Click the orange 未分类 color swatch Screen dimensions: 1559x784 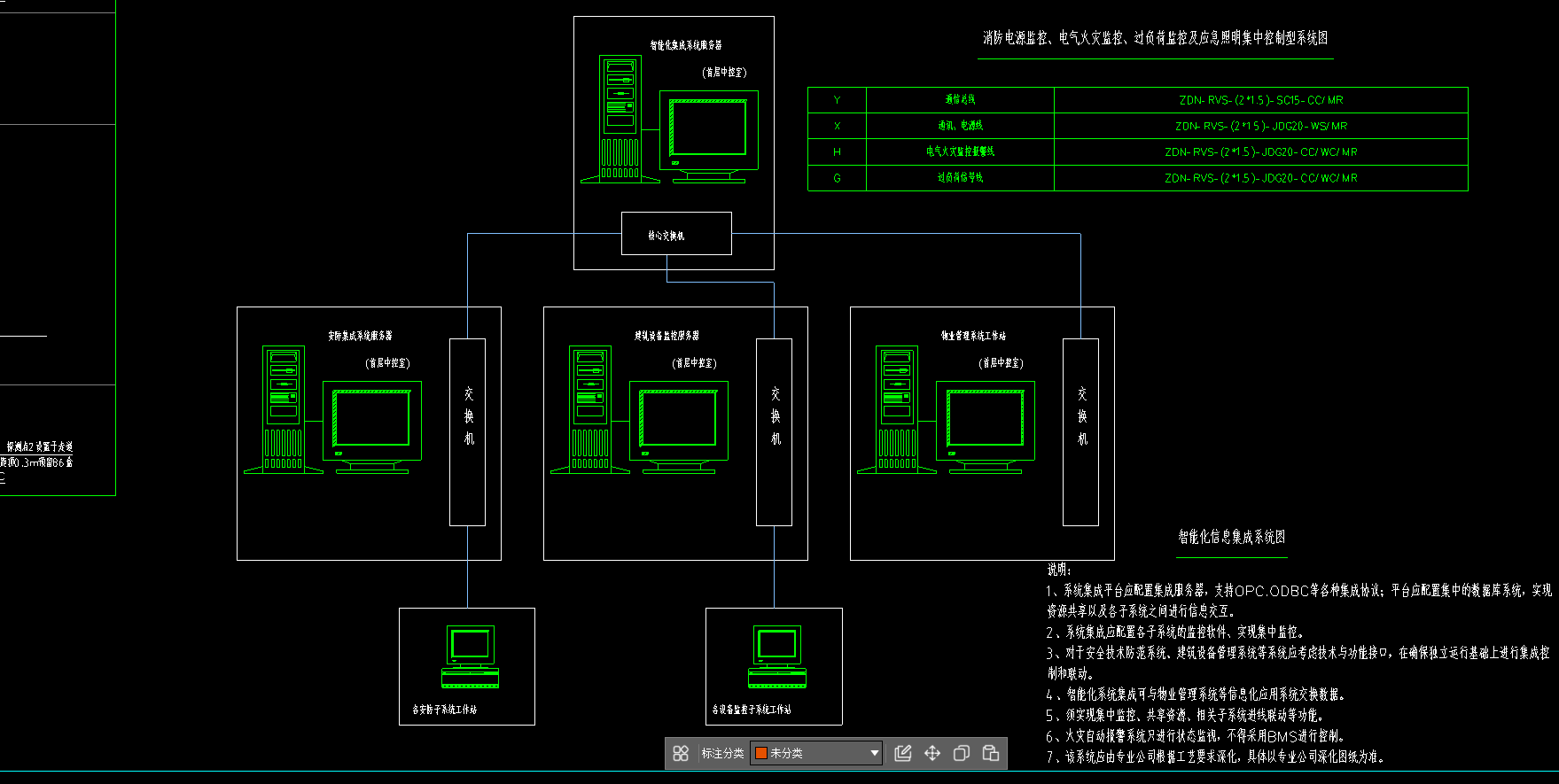(760, 753)
